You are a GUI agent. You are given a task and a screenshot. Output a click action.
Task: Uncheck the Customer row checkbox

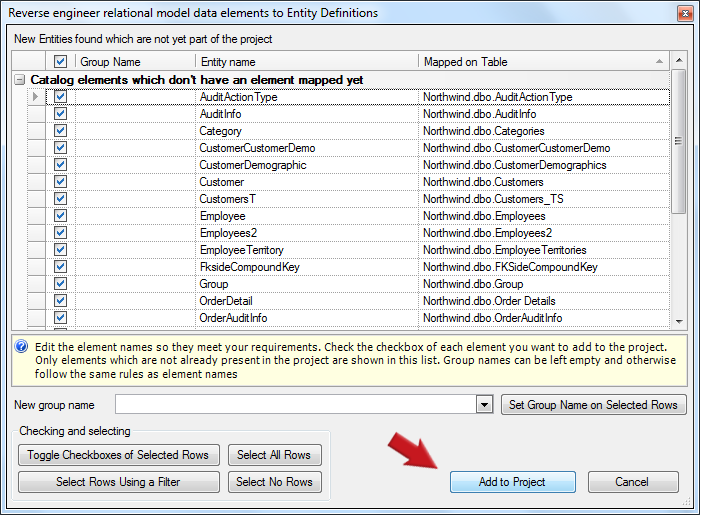(x=60, y=182)
